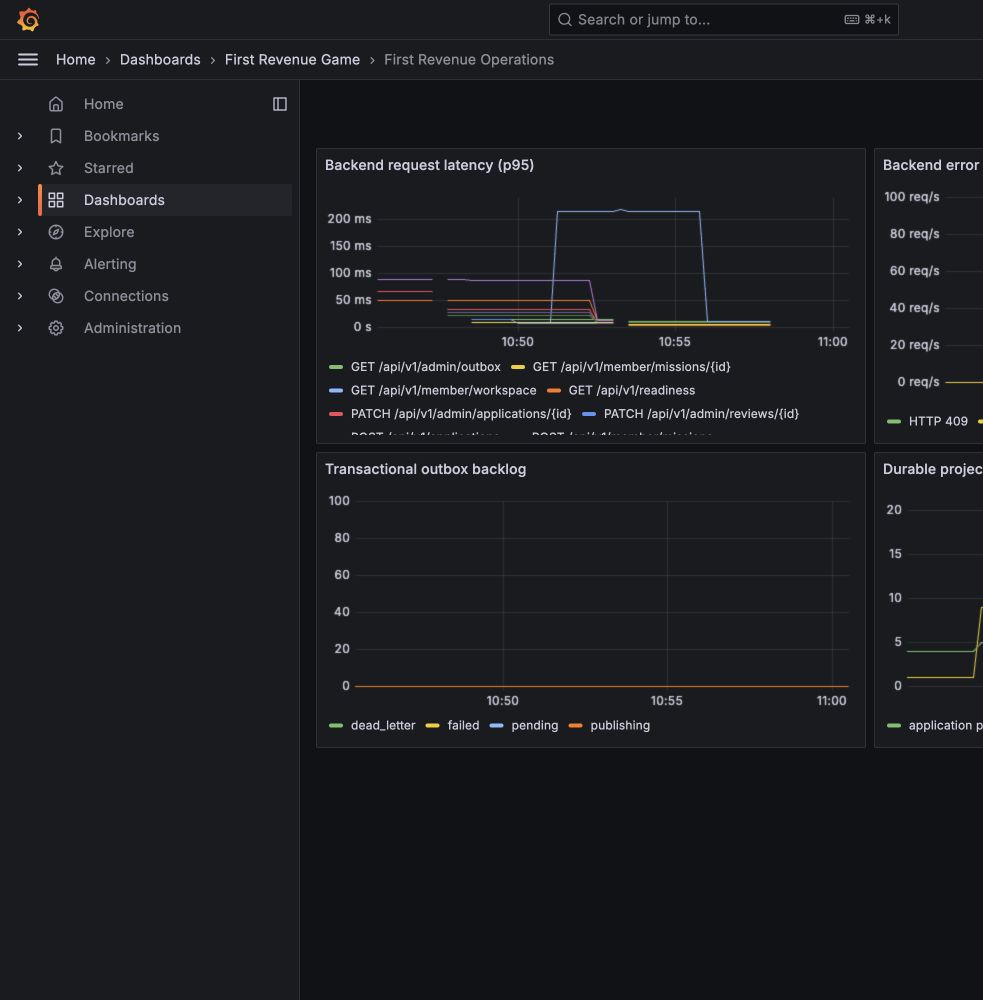The height and width of the screenshot is (1000, 983).
Task: Click the '200 ms' y-axis label
Action: coord(349,219)
